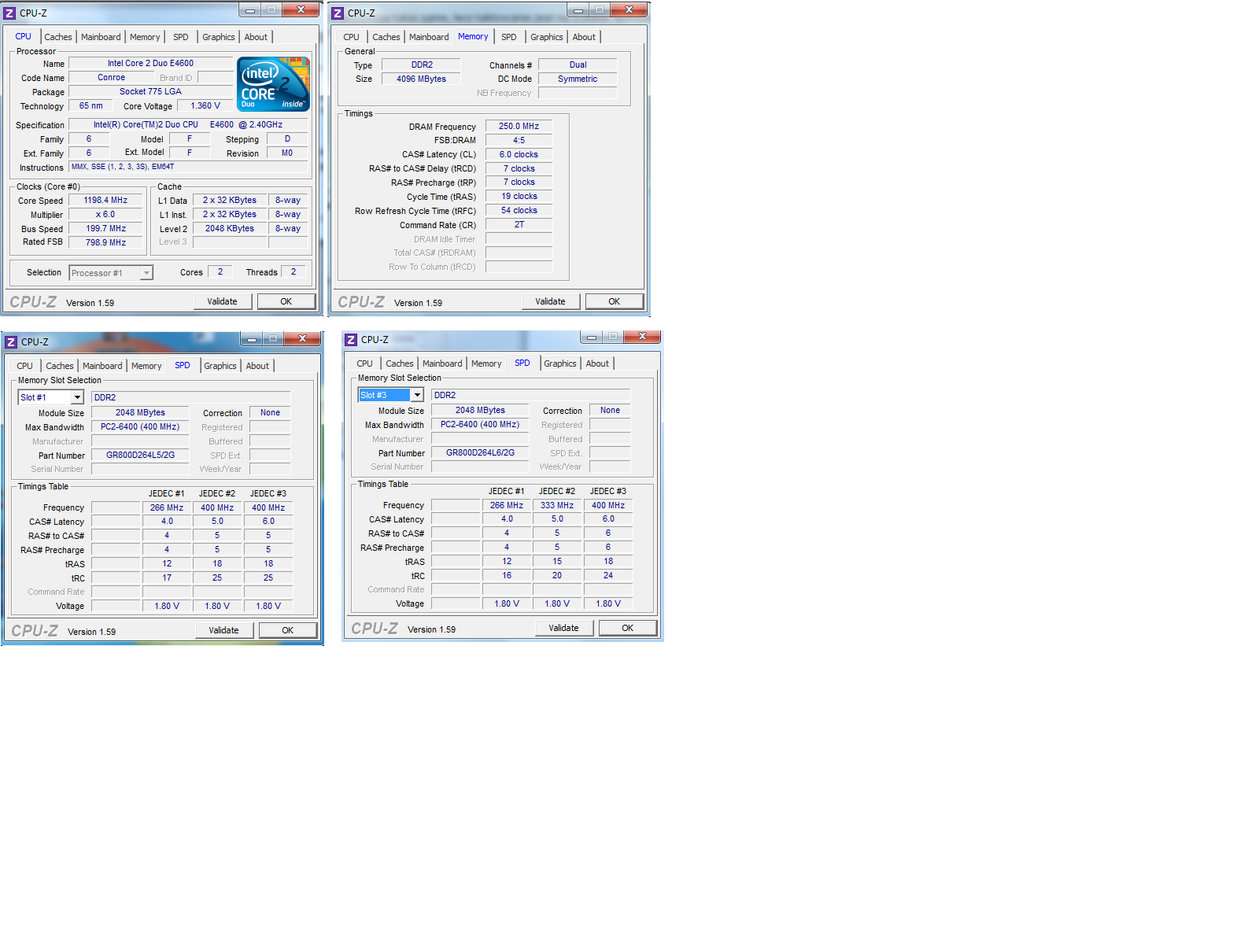
Task: Click the core voltage value "1.360 V"
Action: 205,106
